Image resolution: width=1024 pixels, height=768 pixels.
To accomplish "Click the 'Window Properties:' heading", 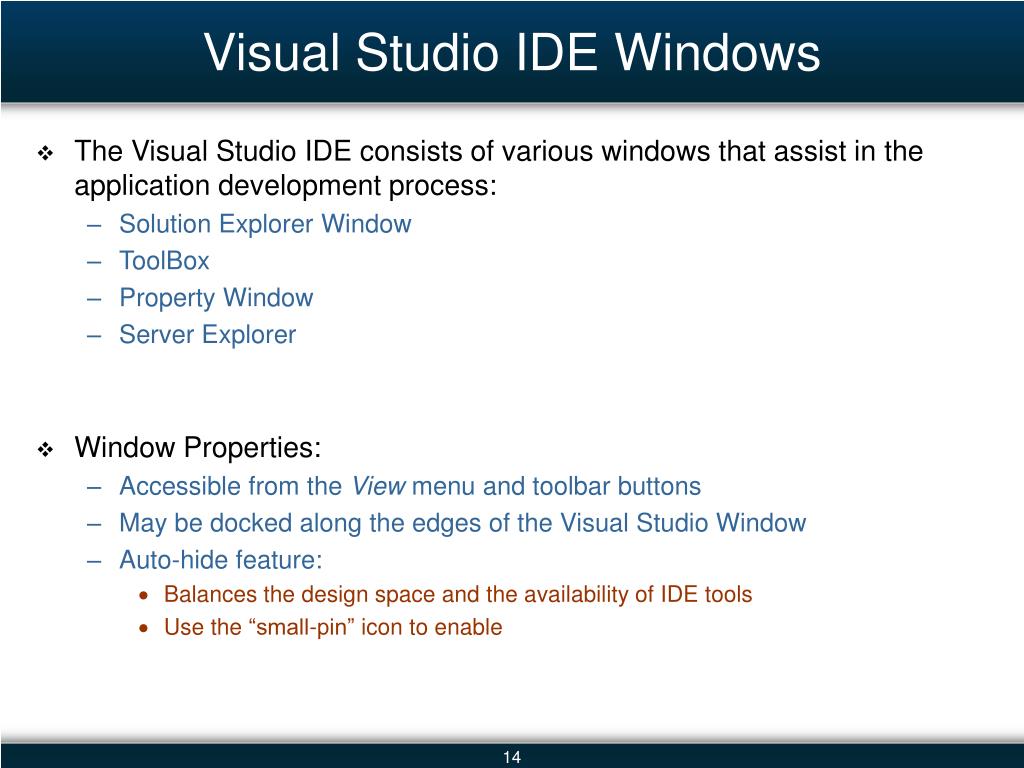I will tap(198, 448).
